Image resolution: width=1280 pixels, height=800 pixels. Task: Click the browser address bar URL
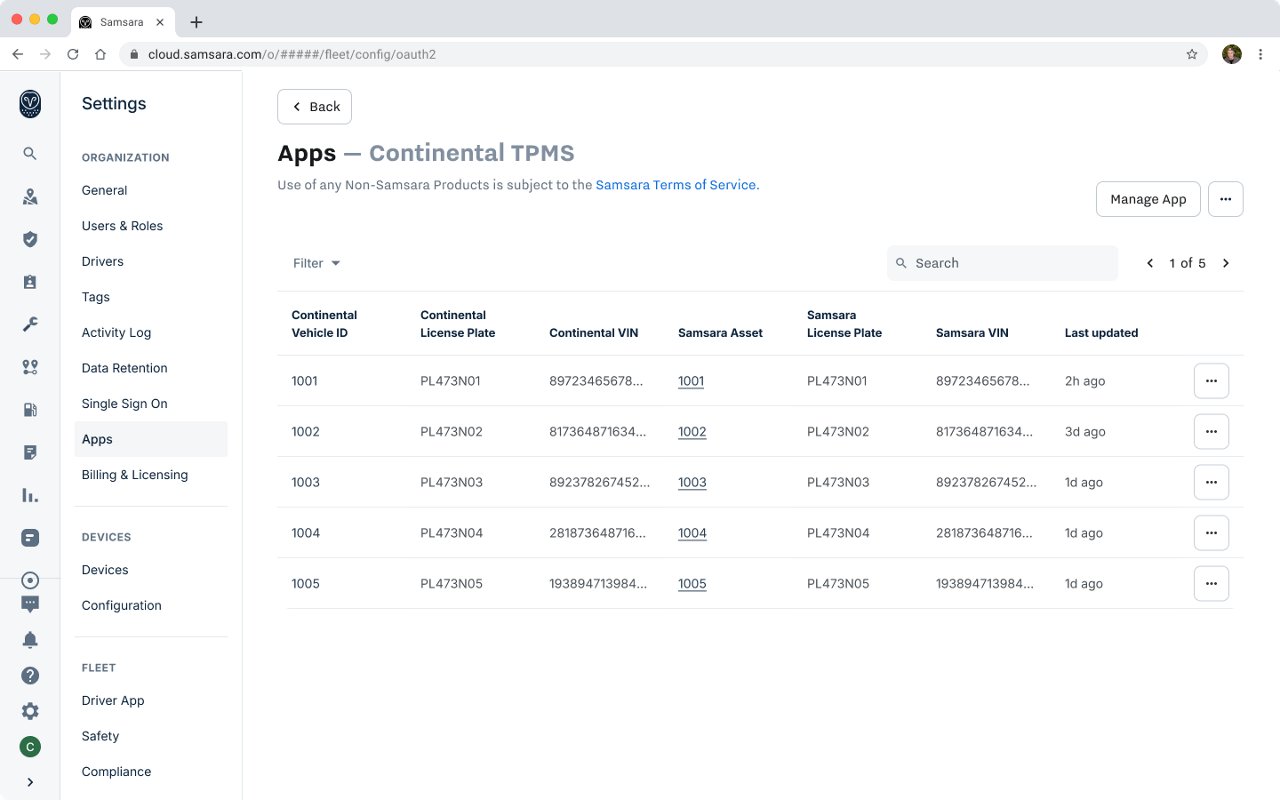click(x=292, y=54)
